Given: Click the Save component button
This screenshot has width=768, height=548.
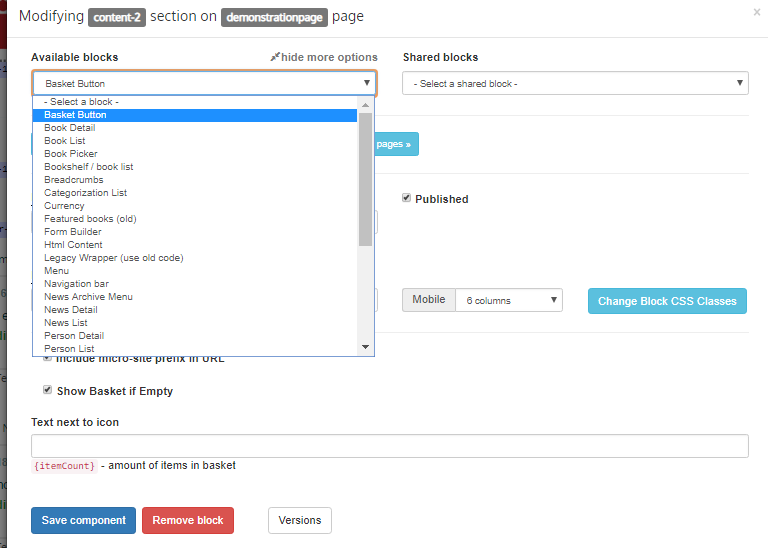Looking at the screenshot, I should [83, 520].
